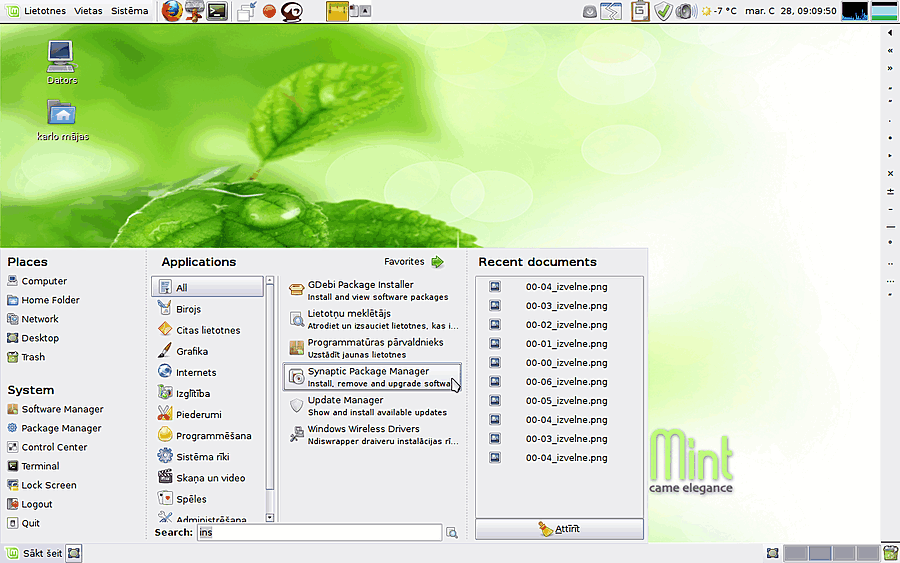Open the clipboard manager tray icon

pyautogui.click(x=639, y=11)
